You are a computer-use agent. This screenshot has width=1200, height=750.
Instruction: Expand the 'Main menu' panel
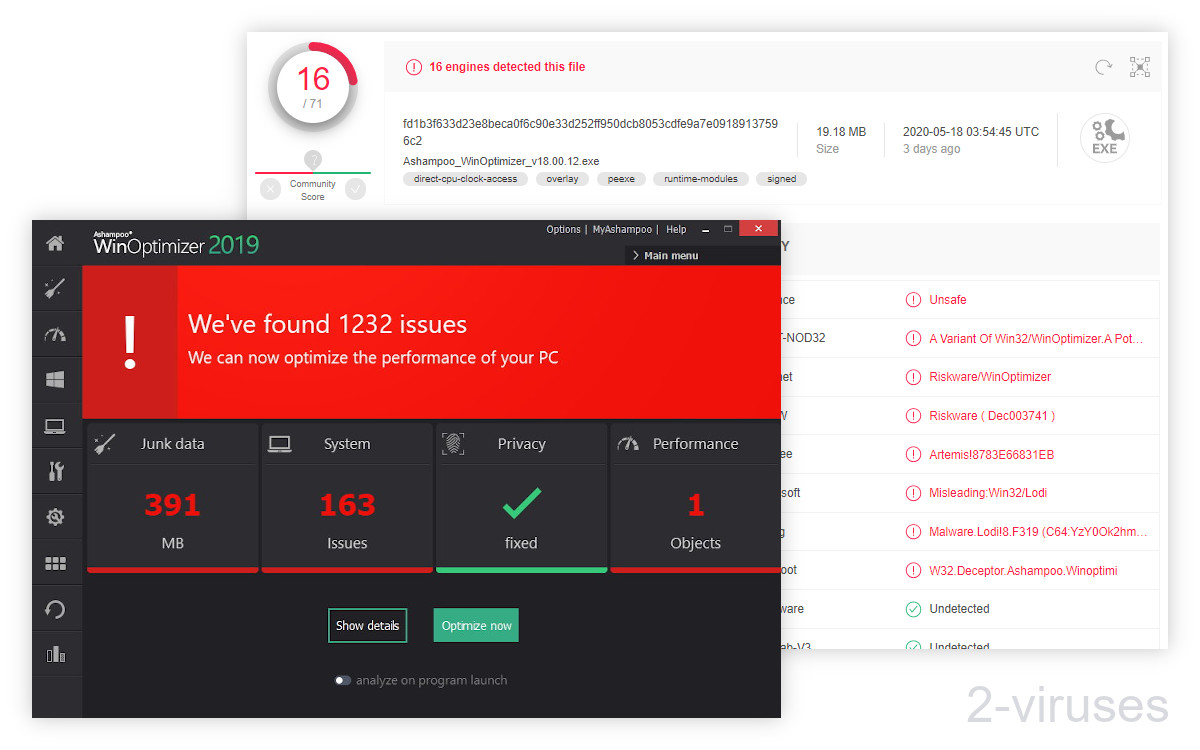pyautogui.click(x=702, y=256)
